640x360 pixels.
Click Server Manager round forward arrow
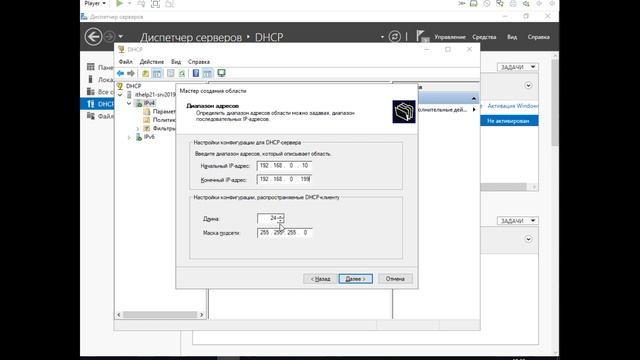pos(109,37)
